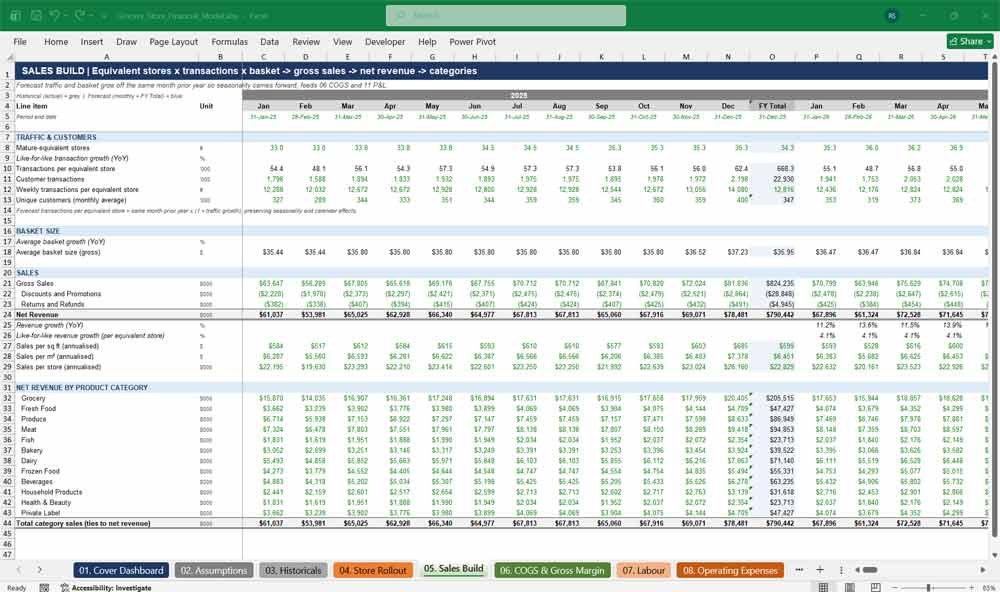1000x592 pixels.
Task: Add a new sheet with plus icon
Action: [x=820, y=570]
